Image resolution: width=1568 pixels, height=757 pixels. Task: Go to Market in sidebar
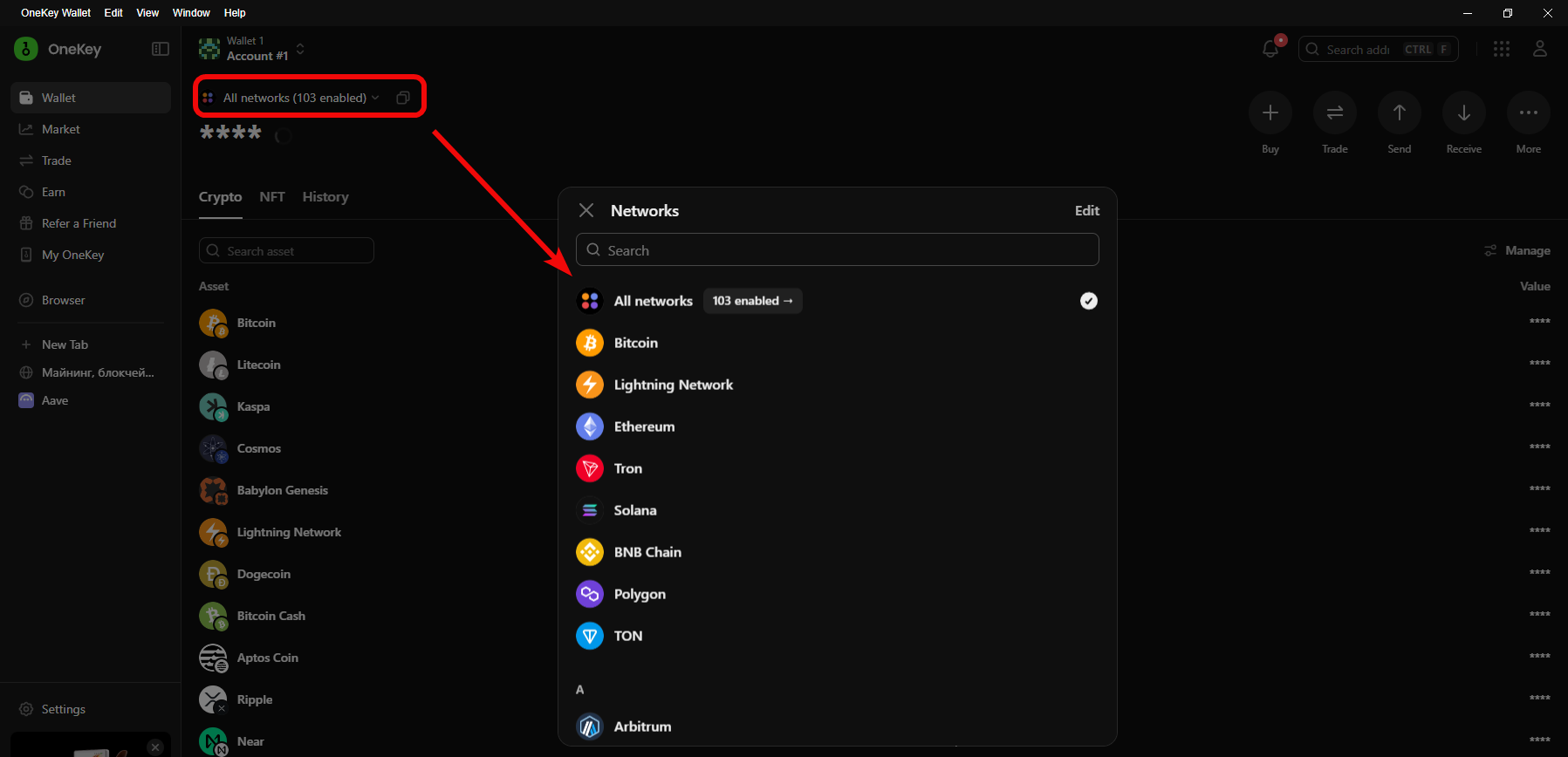pos(91,129)
